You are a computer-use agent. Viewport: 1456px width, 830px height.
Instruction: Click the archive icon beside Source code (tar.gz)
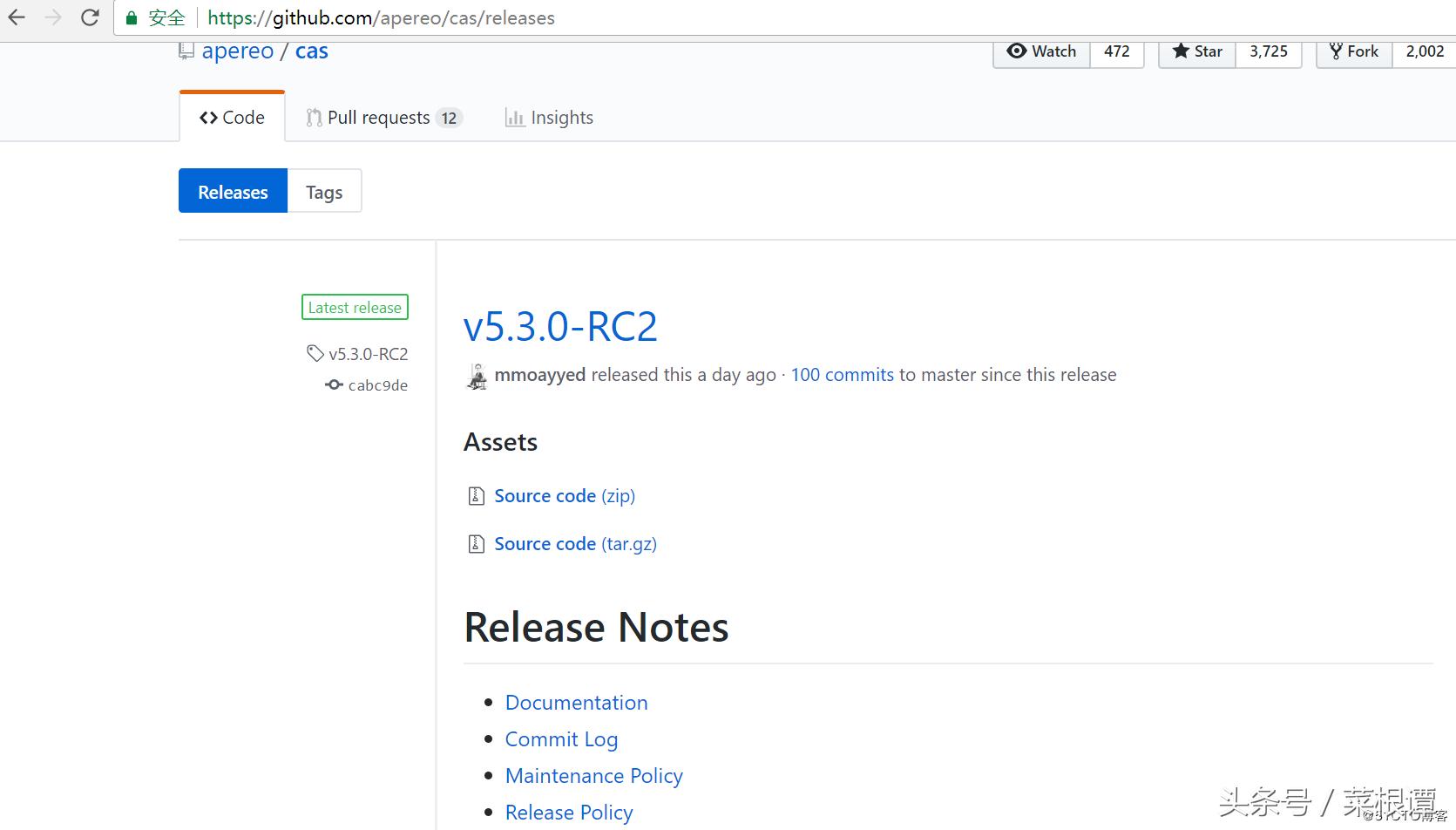coord(476,544)
